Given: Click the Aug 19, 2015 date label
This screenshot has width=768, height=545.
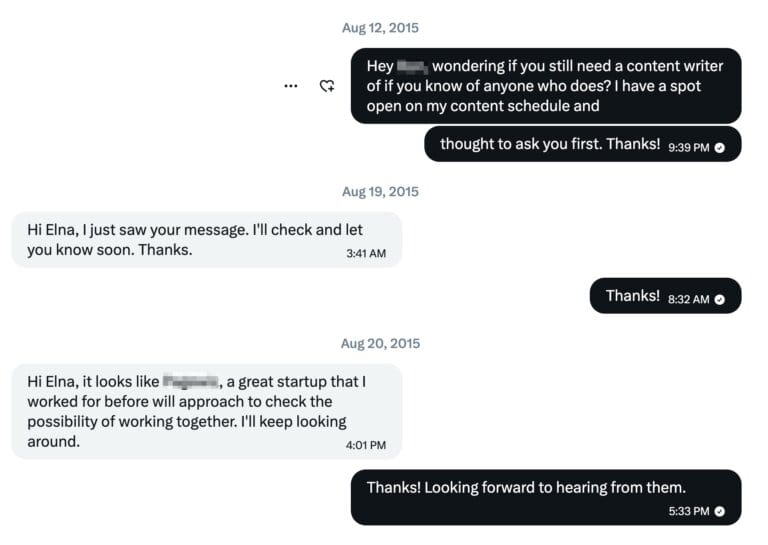Looking at the screenshot, I should tap(380, 191).
